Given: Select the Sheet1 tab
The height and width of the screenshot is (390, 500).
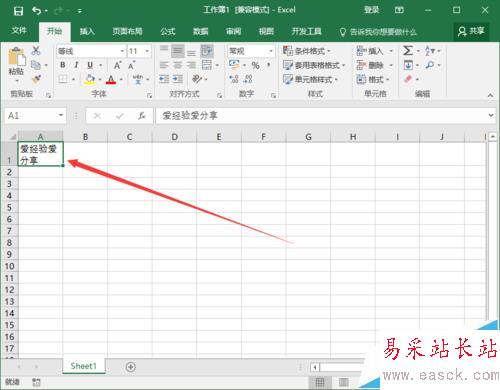Looking at the screenshot, I should click(83, 366).
